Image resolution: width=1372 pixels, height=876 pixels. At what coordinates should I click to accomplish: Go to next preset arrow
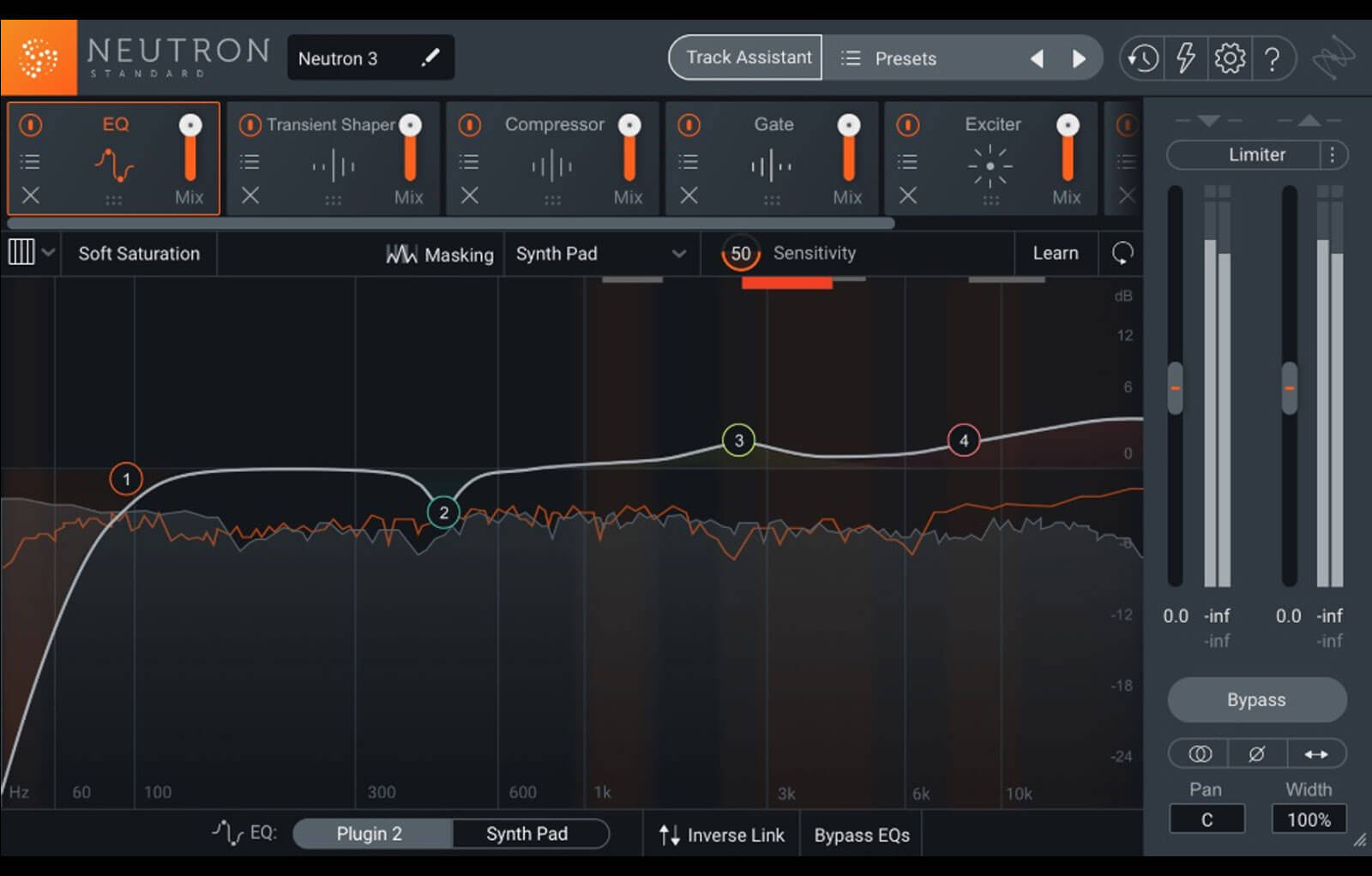tap(1079, 58)
